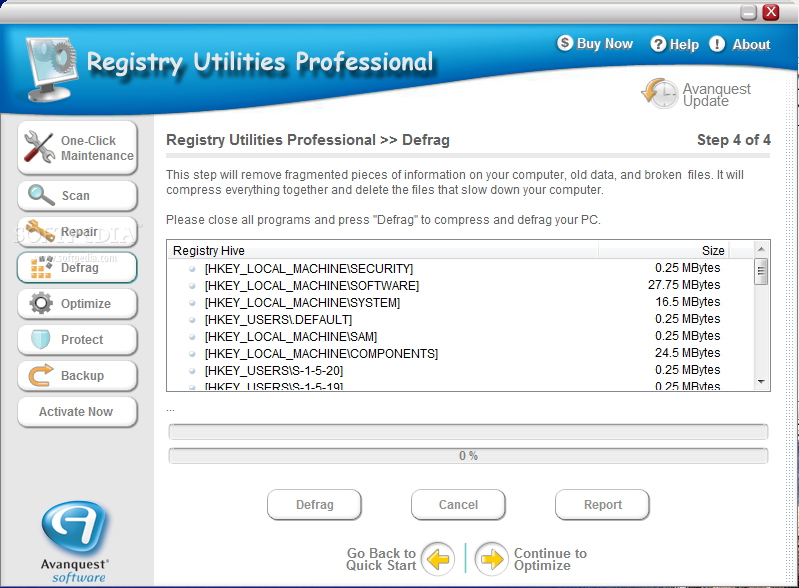This screenshot has height=588, width=799.
Task: Click the registry list scrollbar thumb
Action: (x=761, y=271)
